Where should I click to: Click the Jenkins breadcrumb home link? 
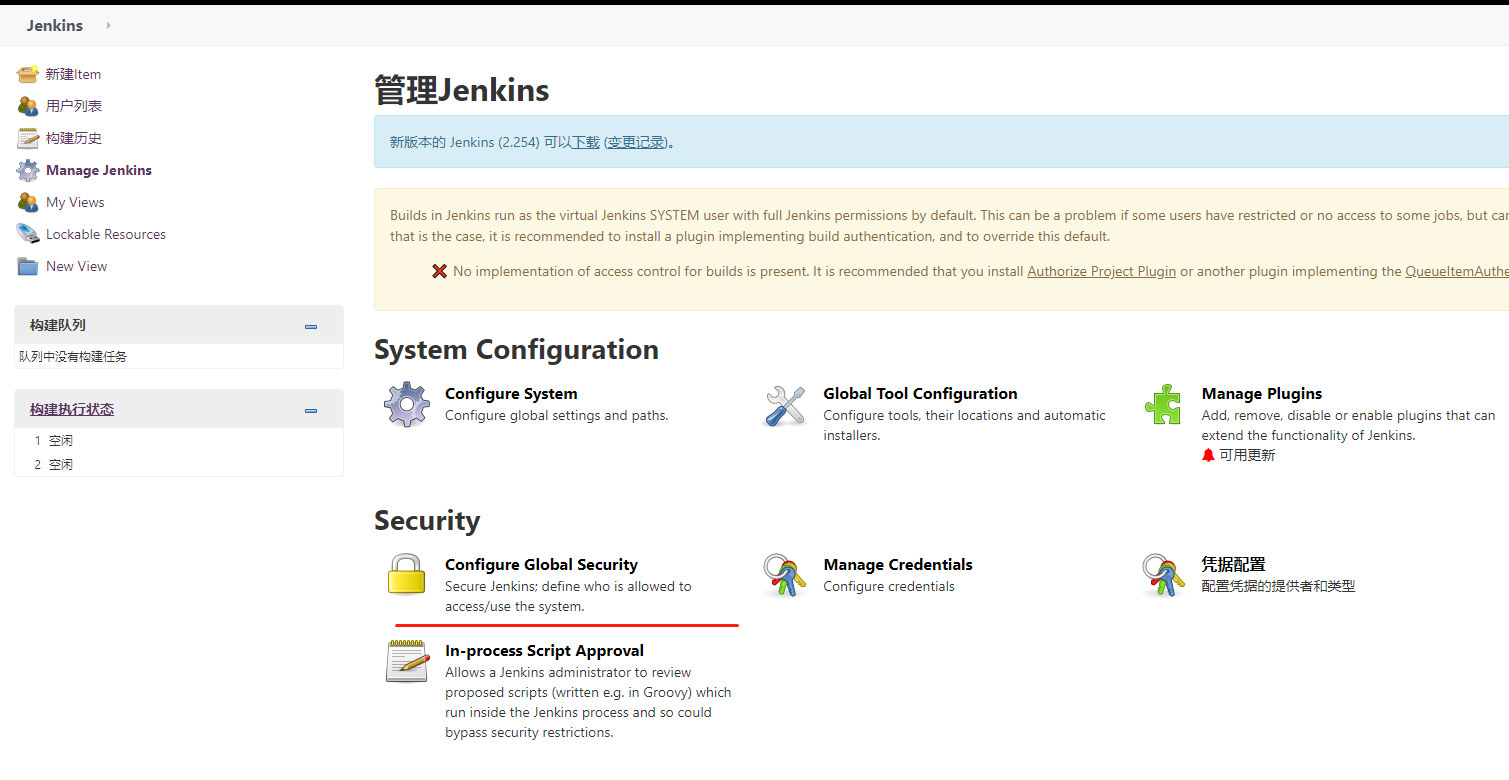(x=55, y=25)
